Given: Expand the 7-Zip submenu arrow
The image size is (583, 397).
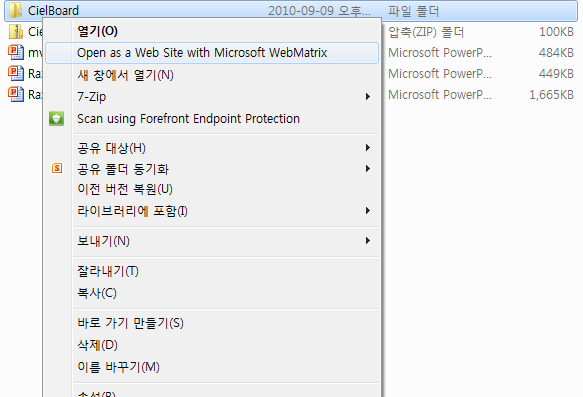Looking at the screenshot, I should pyautogui.click(x=368, y=97).
